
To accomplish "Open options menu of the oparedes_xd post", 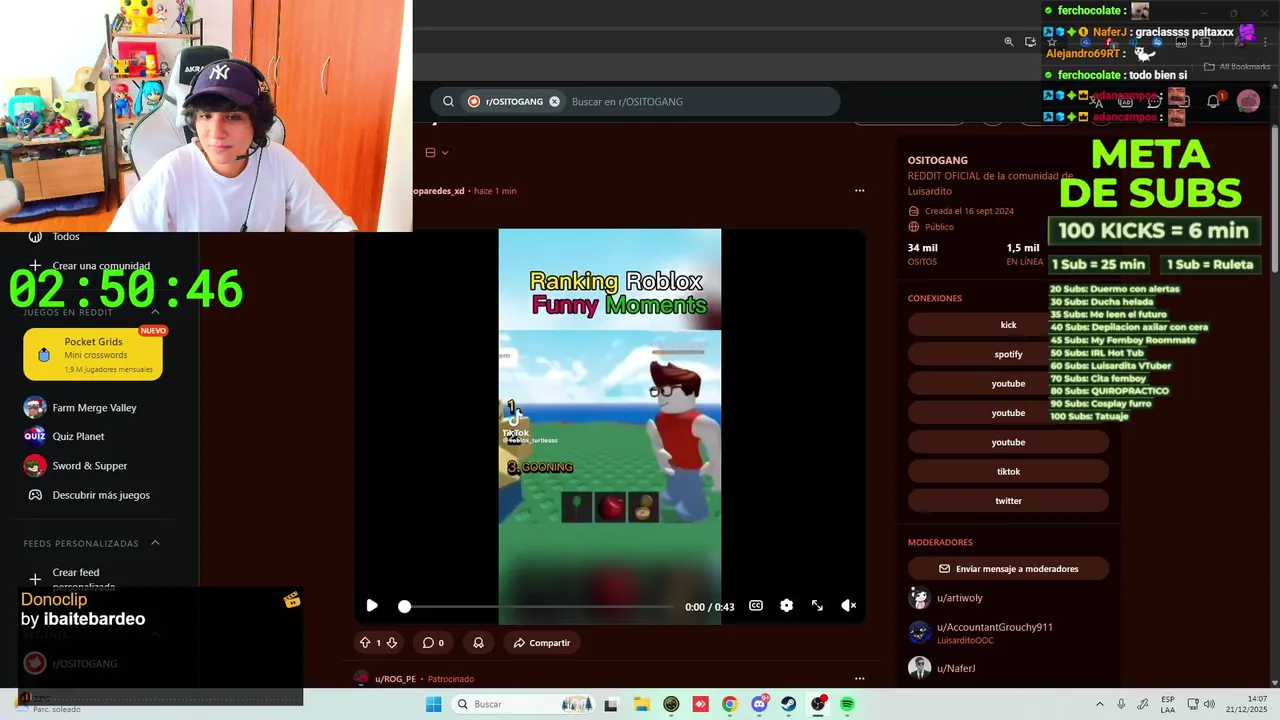I will pyautogui.click(x=859, y=190).
